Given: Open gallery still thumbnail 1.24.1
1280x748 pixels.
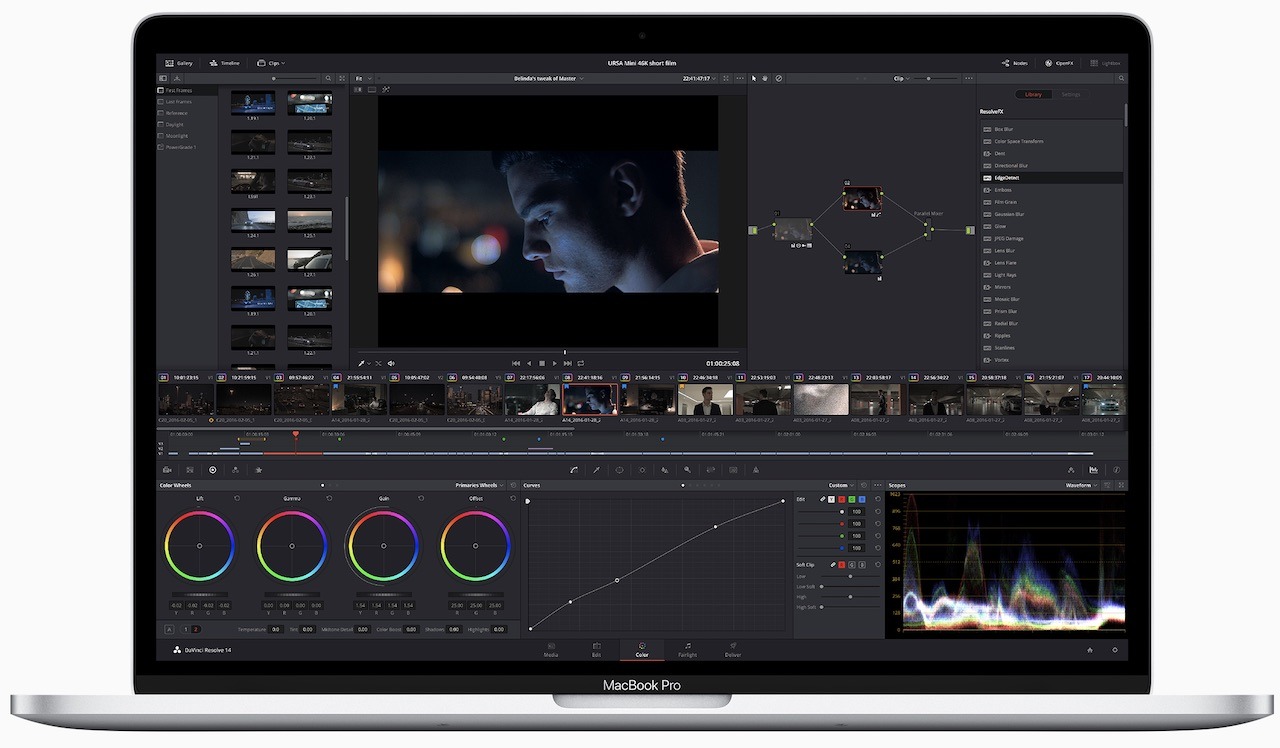Looking at the screenshot, I should pos(253,221).
